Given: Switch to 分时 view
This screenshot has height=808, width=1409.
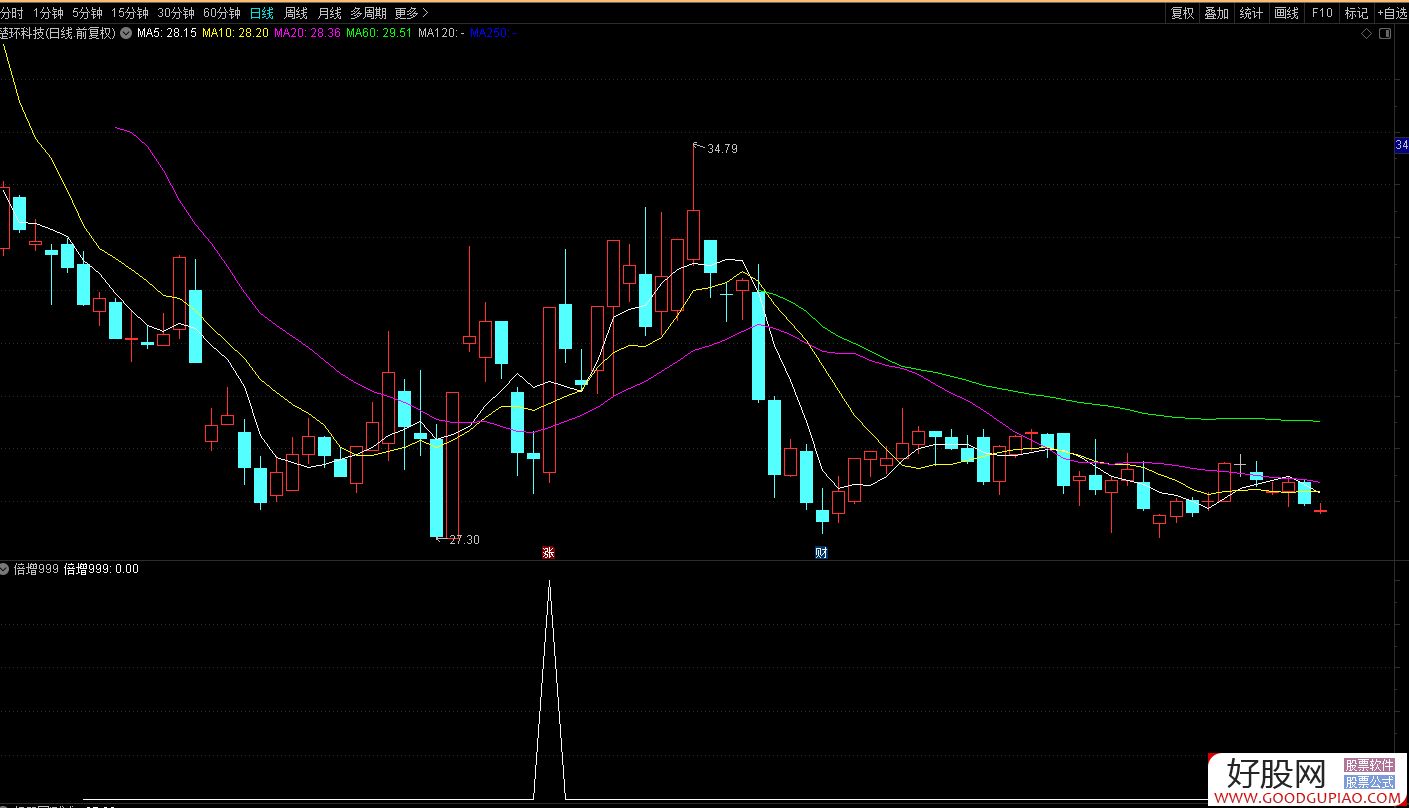Looking at the screenshot, I should point(12,13).
